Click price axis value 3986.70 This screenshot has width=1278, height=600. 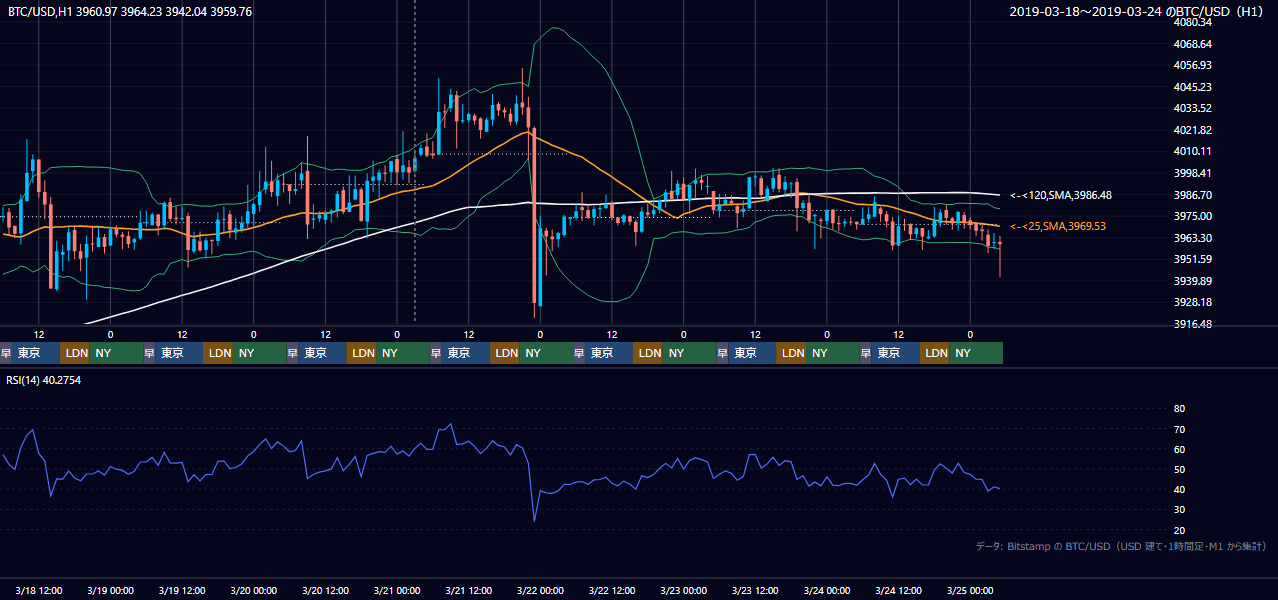(x=1194, y=195)
